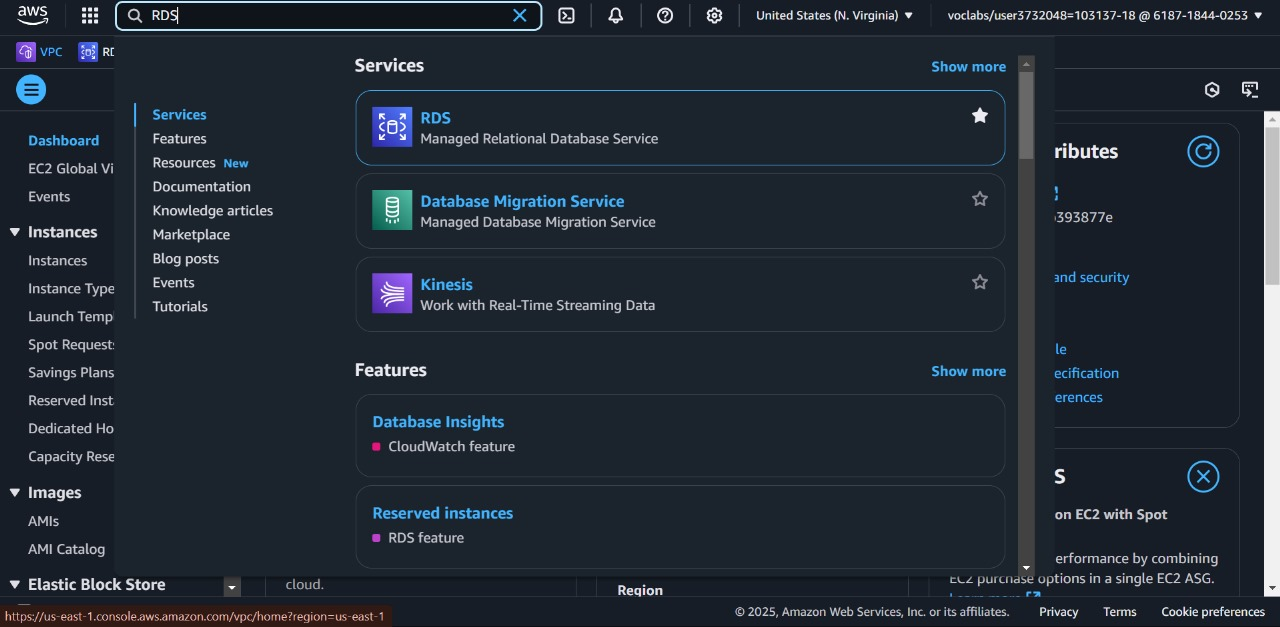Screen dimensions: 1280x627
Task: Click Show more next to Services
Action: [968, 67]
